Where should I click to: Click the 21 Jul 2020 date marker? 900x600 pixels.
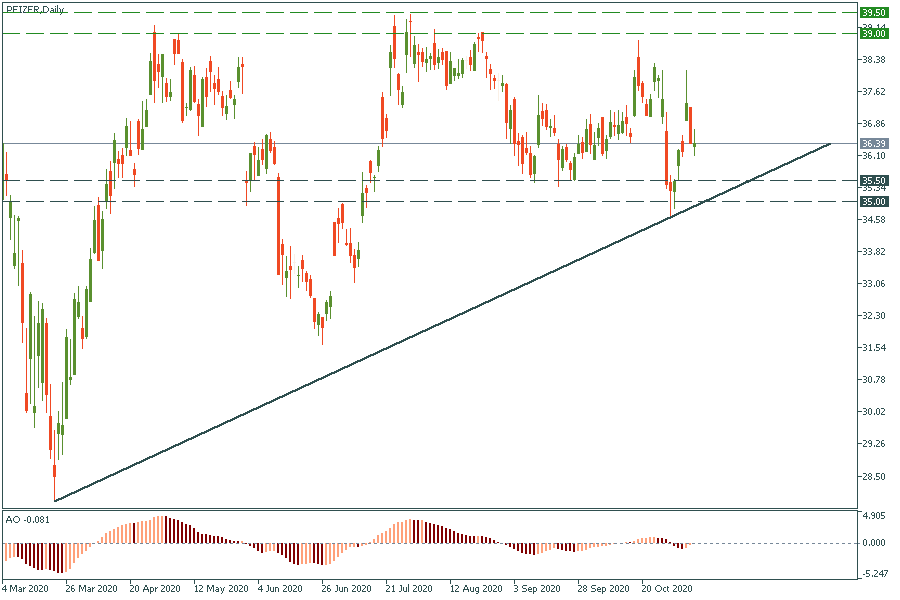(x=408, y=589)
